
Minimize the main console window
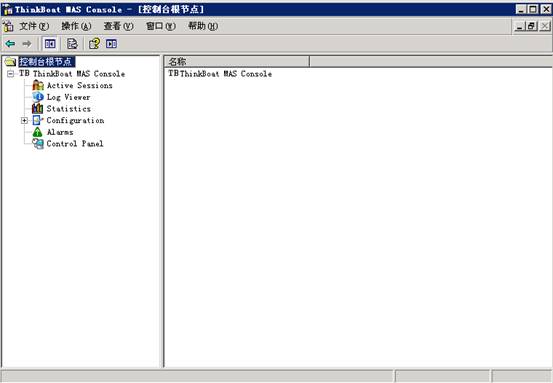521,9
